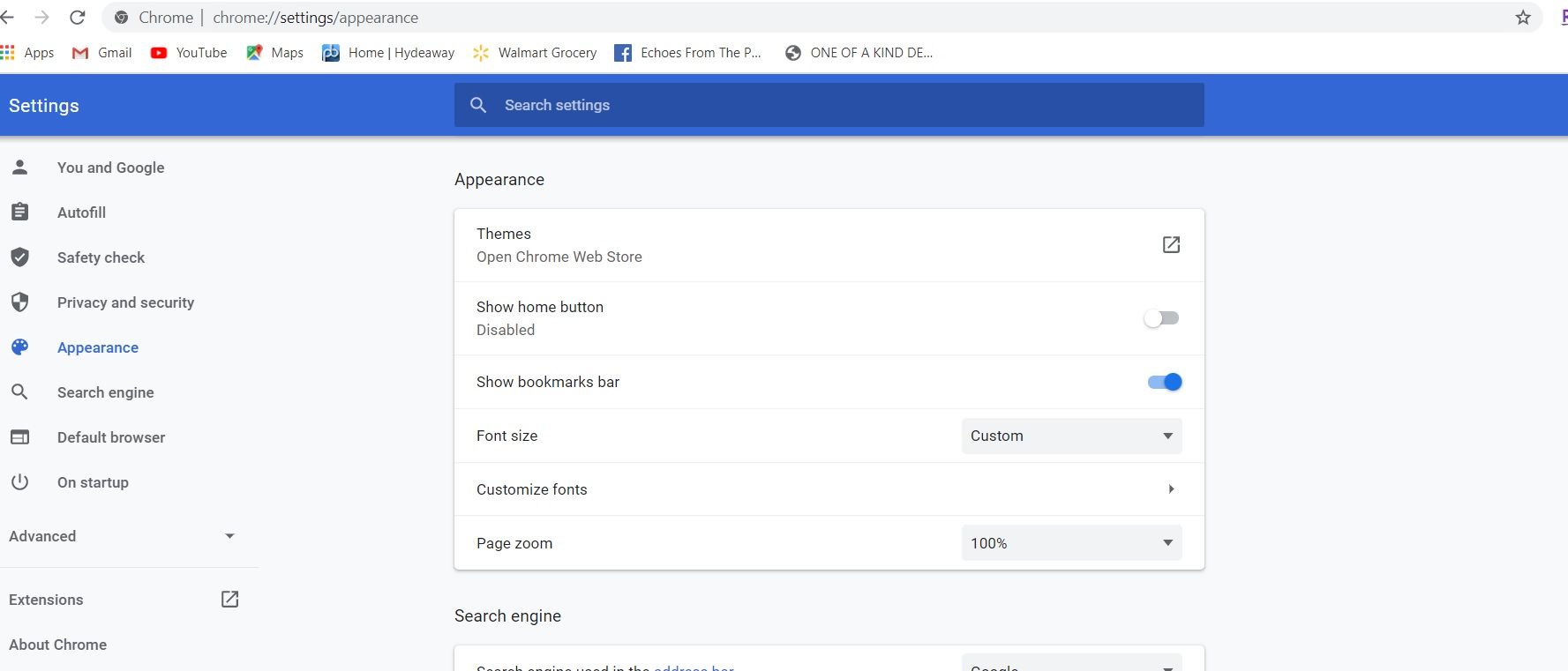The image size is (1568, 671).
Task: Open Chrome Web Store themes row
Action: [x=829, y=245]
